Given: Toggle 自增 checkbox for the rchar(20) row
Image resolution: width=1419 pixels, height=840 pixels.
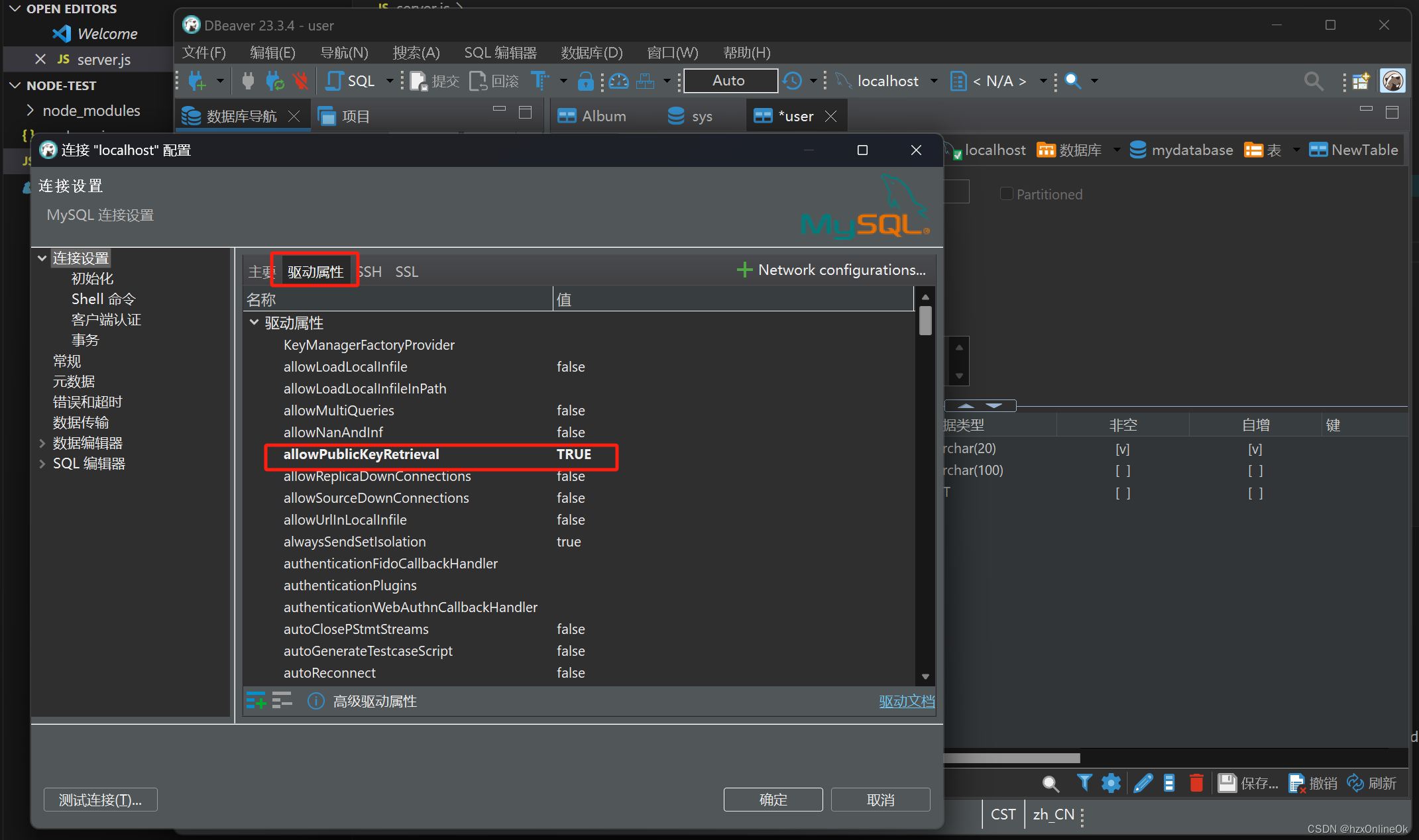Looking at the screenshot, I should click(1255, 449).
